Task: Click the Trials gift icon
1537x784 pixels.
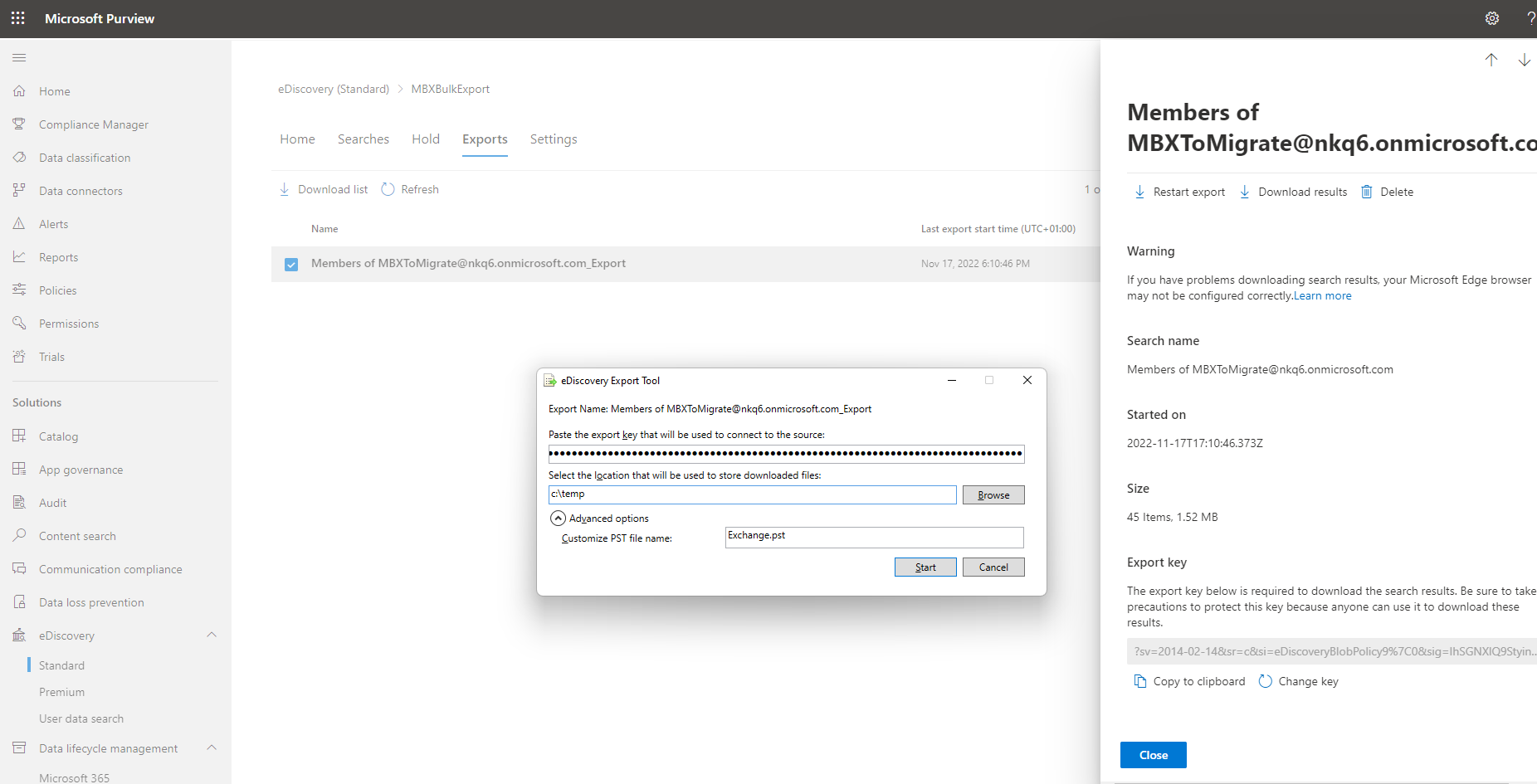Action: click(x=19, y=357)
